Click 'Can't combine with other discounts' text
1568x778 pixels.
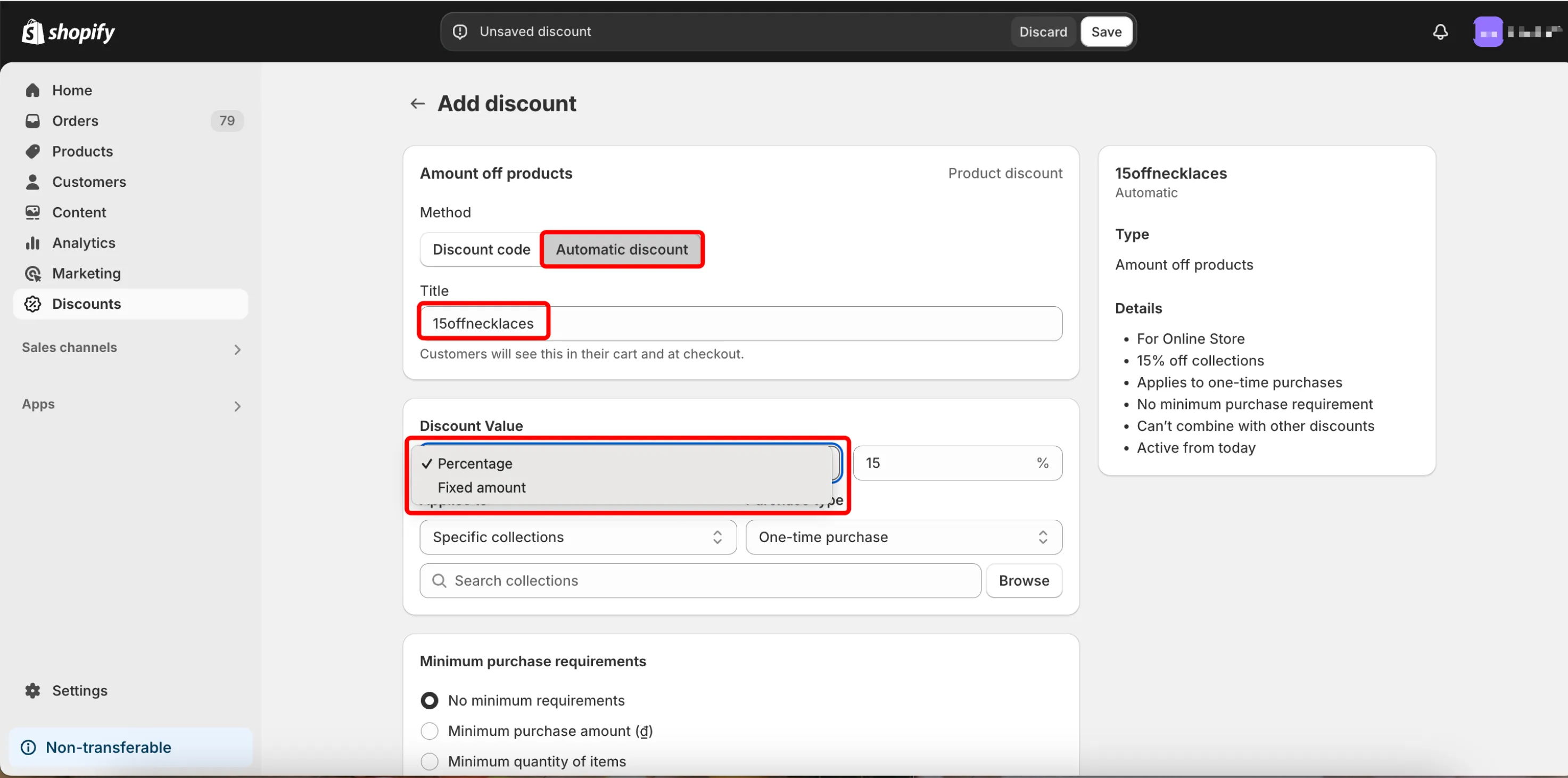(x=1255, y=425)
